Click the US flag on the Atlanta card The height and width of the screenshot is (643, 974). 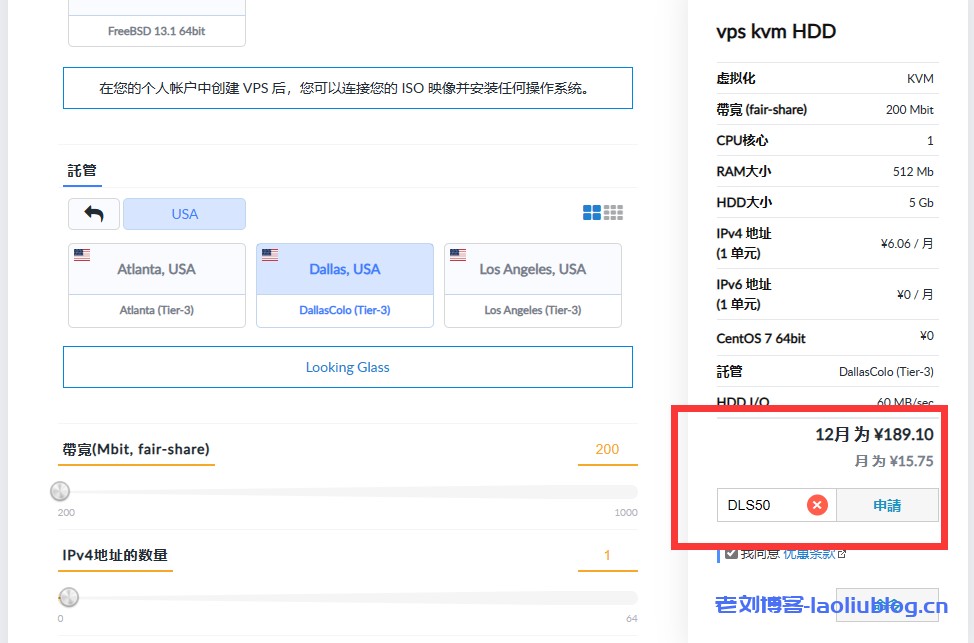tap(82, 253)
